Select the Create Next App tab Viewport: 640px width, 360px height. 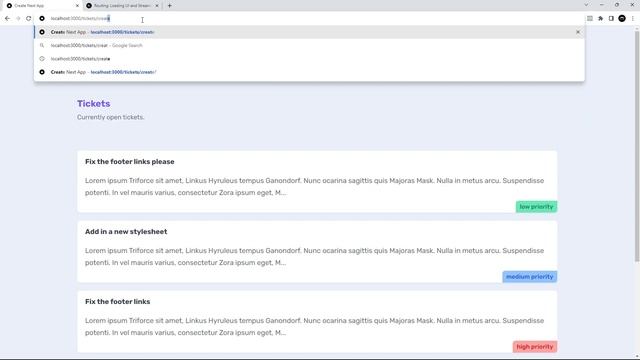42,6
